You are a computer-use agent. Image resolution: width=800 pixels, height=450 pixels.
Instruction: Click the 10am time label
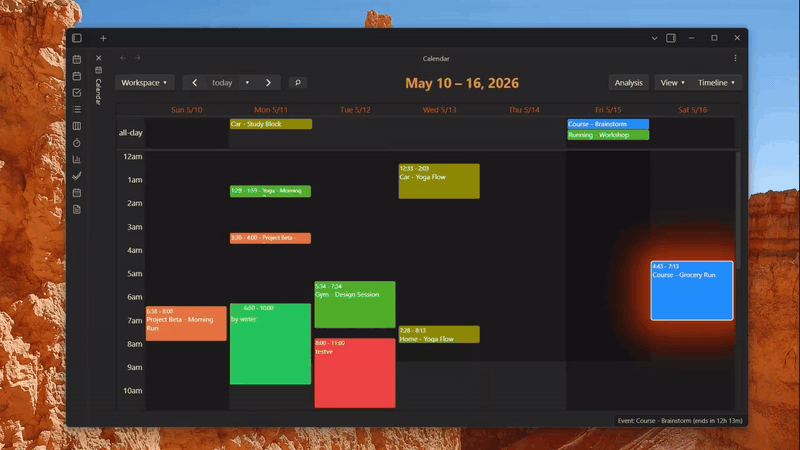(x=133, y=391)
